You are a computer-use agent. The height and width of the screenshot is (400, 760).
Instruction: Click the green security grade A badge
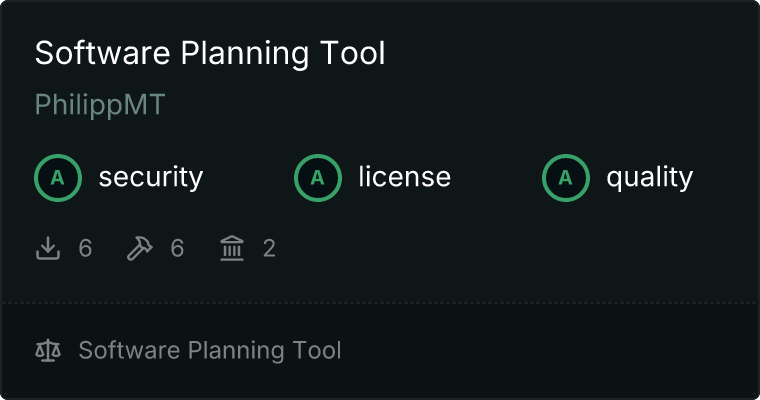click(58, 178)
